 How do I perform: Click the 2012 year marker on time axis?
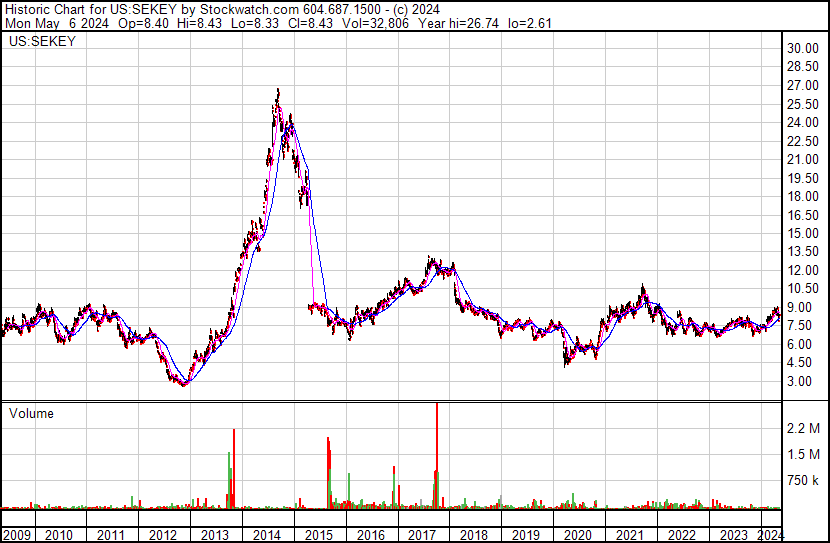click(x=163, y=535)
